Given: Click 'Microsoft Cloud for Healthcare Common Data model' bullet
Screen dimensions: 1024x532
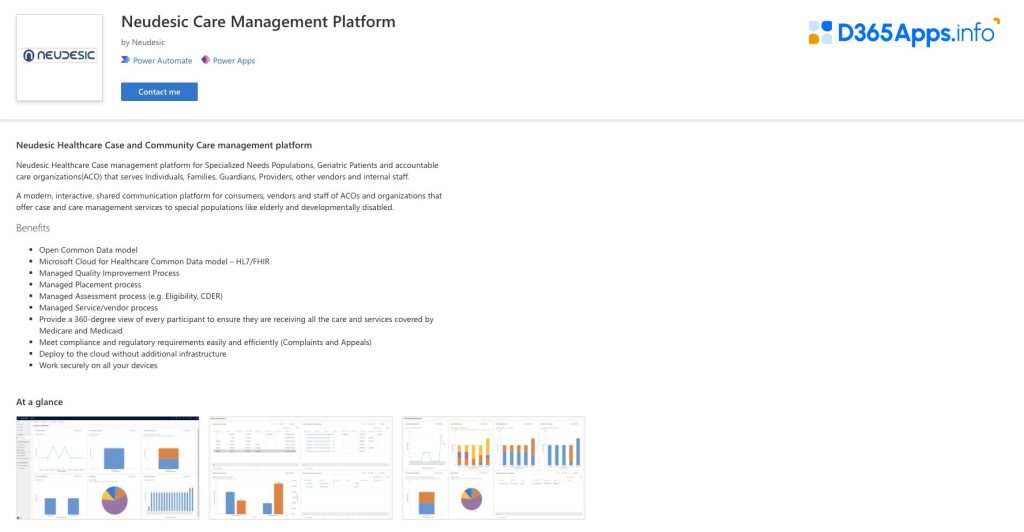Looking at the screenshot, I should [x=154, y=262].
